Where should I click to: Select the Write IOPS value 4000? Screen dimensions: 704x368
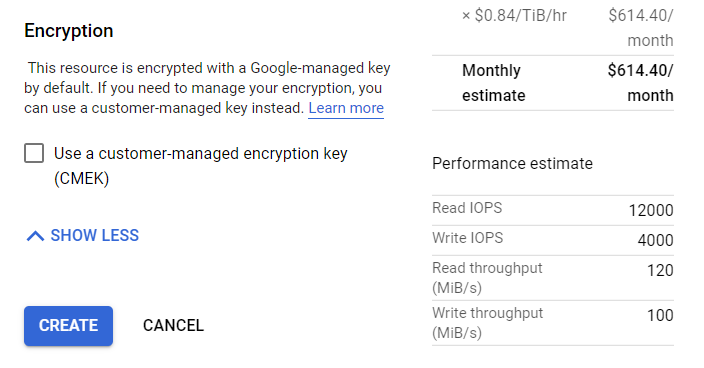(x=655, y=241)
